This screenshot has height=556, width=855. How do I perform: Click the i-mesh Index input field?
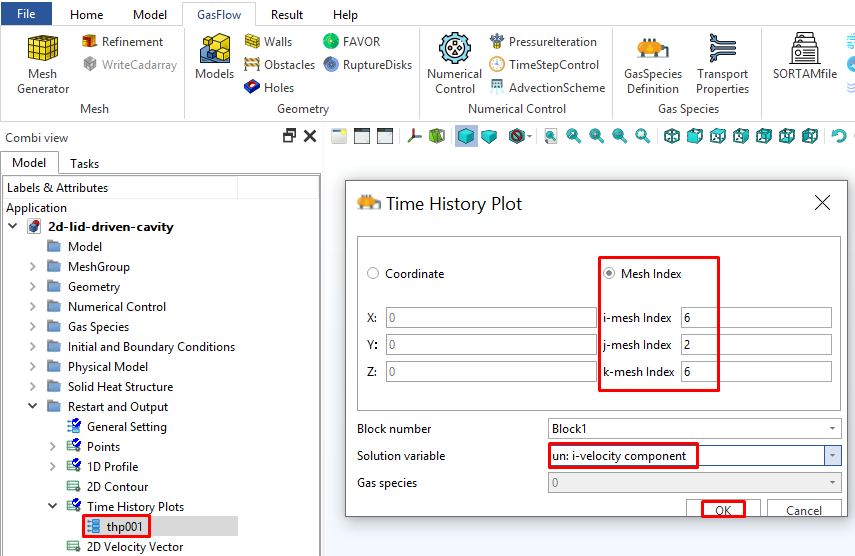[755, 318]
